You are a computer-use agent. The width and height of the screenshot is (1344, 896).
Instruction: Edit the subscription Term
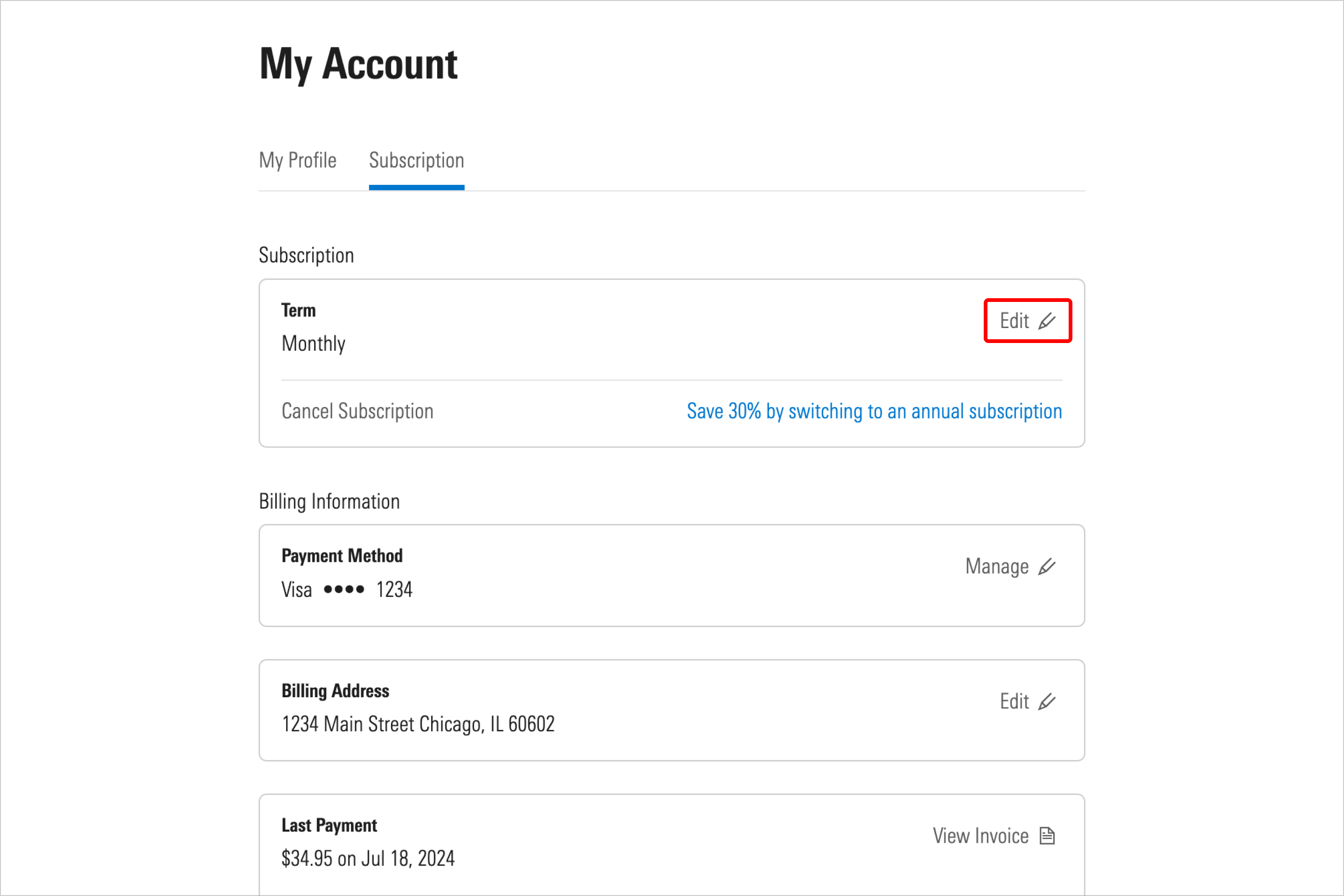1028,321
